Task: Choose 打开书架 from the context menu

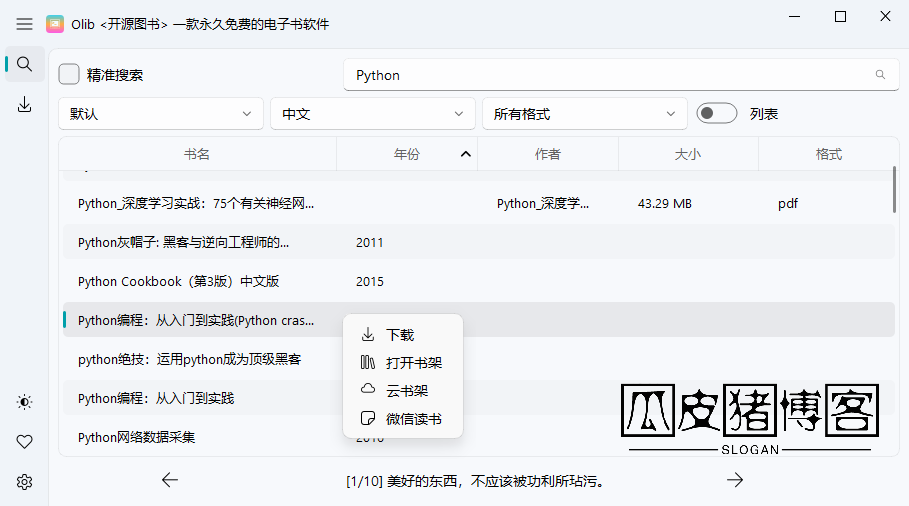Action: click(403, 363)
